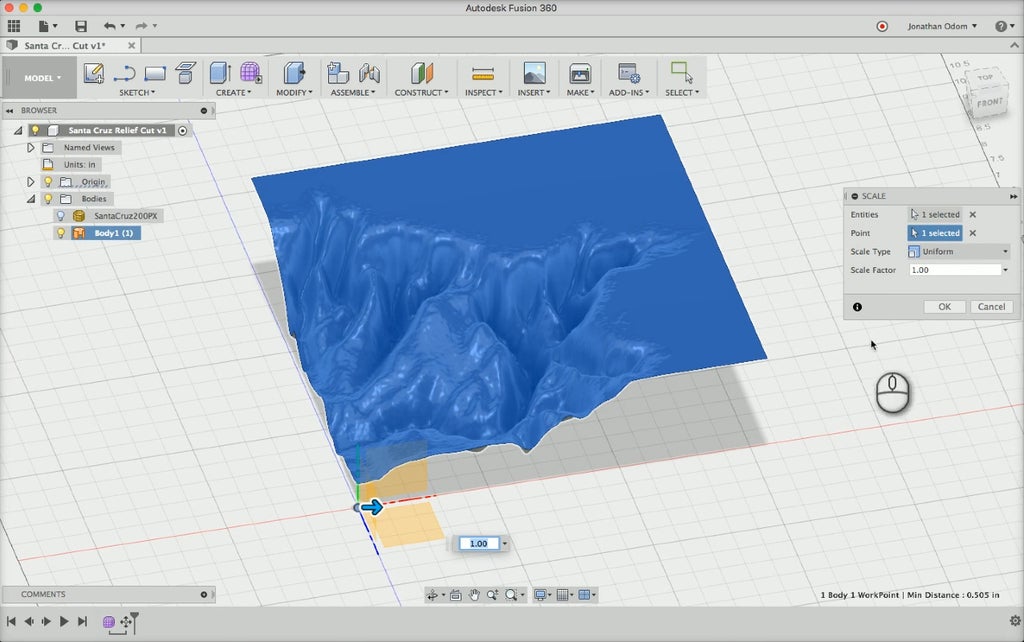Switch to the Santa Cruz Cut v1 tab

[x=65, y=45]
